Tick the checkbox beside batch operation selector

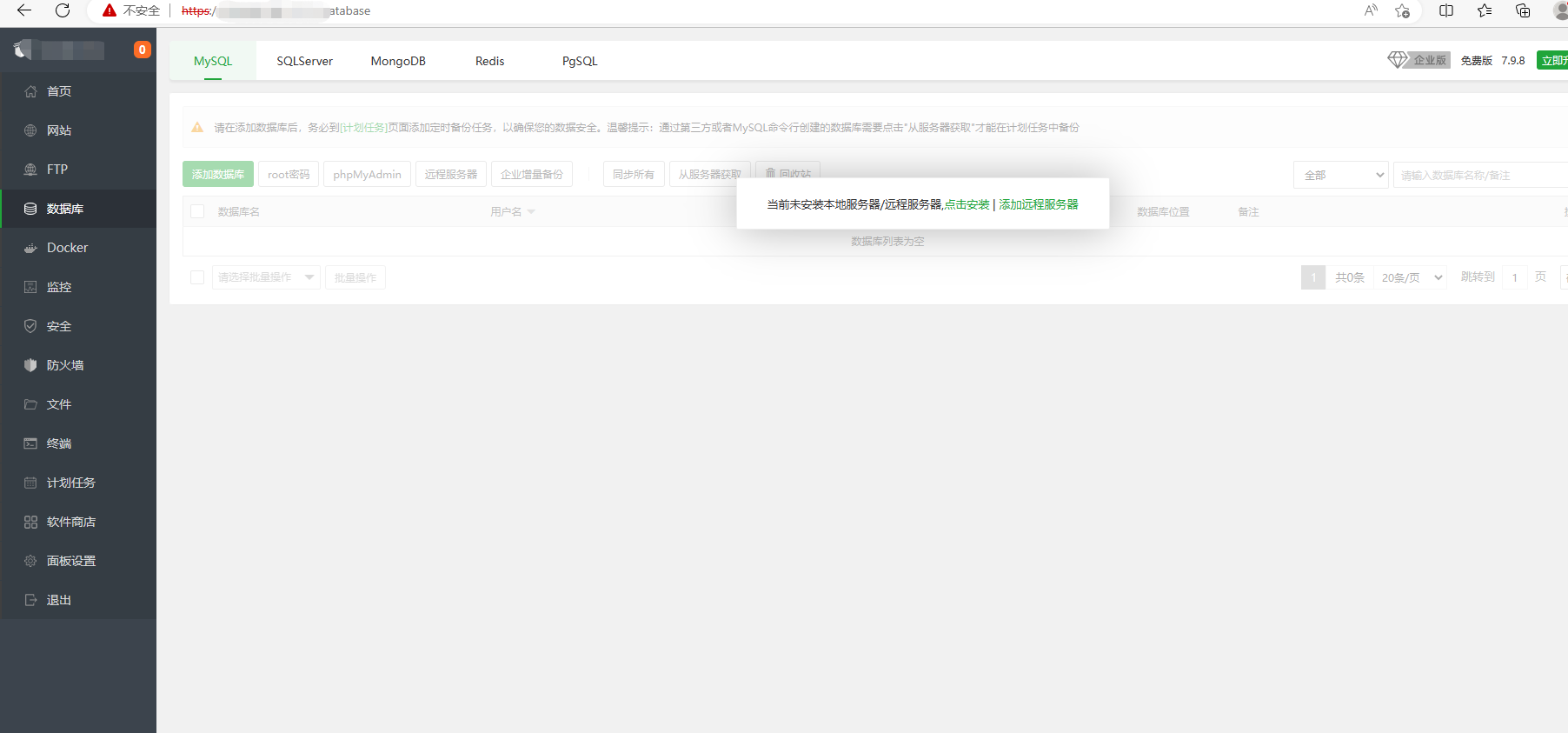click(x=197, y=277)
